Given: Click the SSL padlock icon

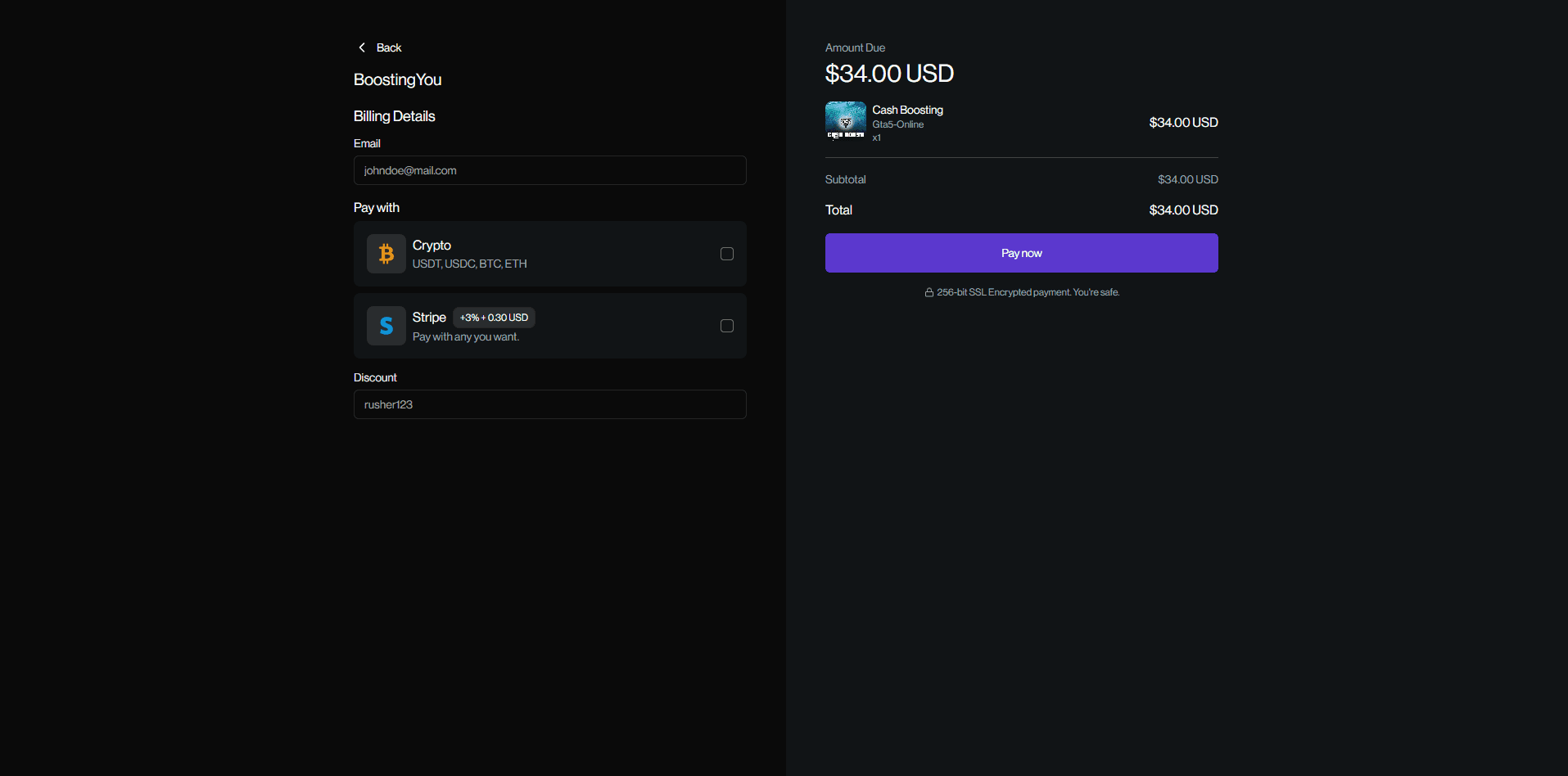Looking at the screenshot, I should (x=929, y=292).
